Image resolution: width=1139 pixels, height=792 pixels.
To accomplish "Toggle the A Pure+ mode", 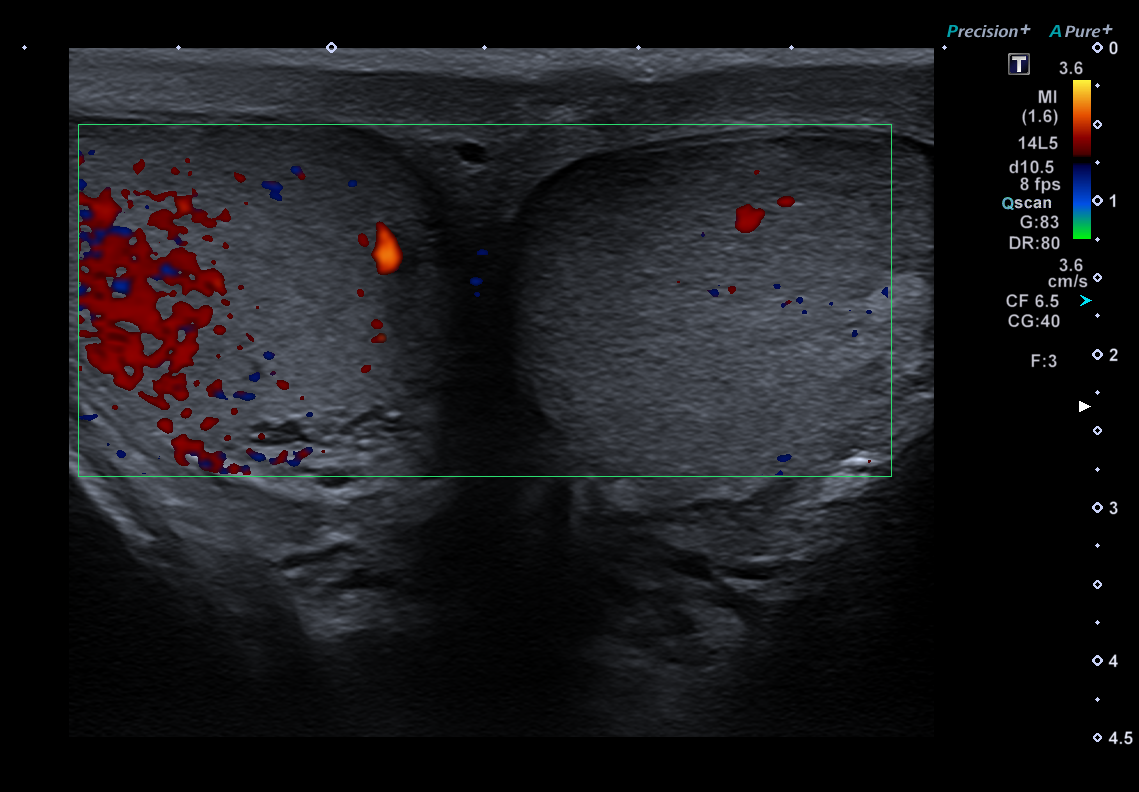I will pyautogui.click(x=1082, y=31).
